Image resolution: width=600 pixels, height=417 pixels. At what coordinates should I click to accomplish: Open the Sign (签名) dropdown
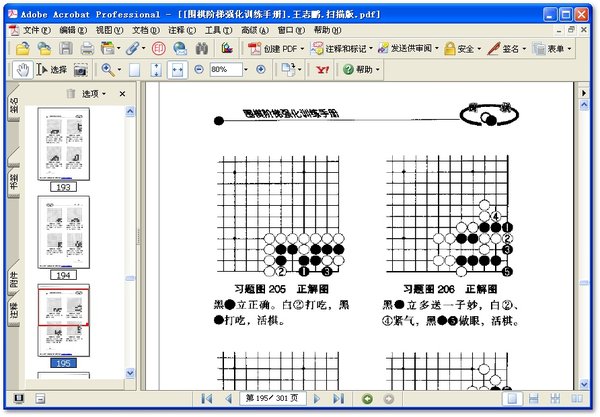tap(507, 49)
